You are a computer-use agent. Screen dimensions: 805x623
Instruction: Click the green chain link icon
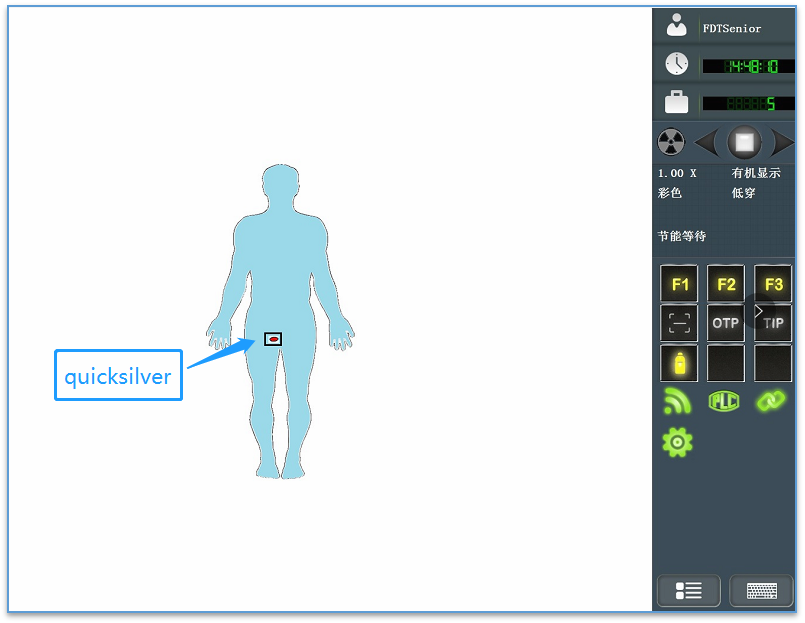770,401
